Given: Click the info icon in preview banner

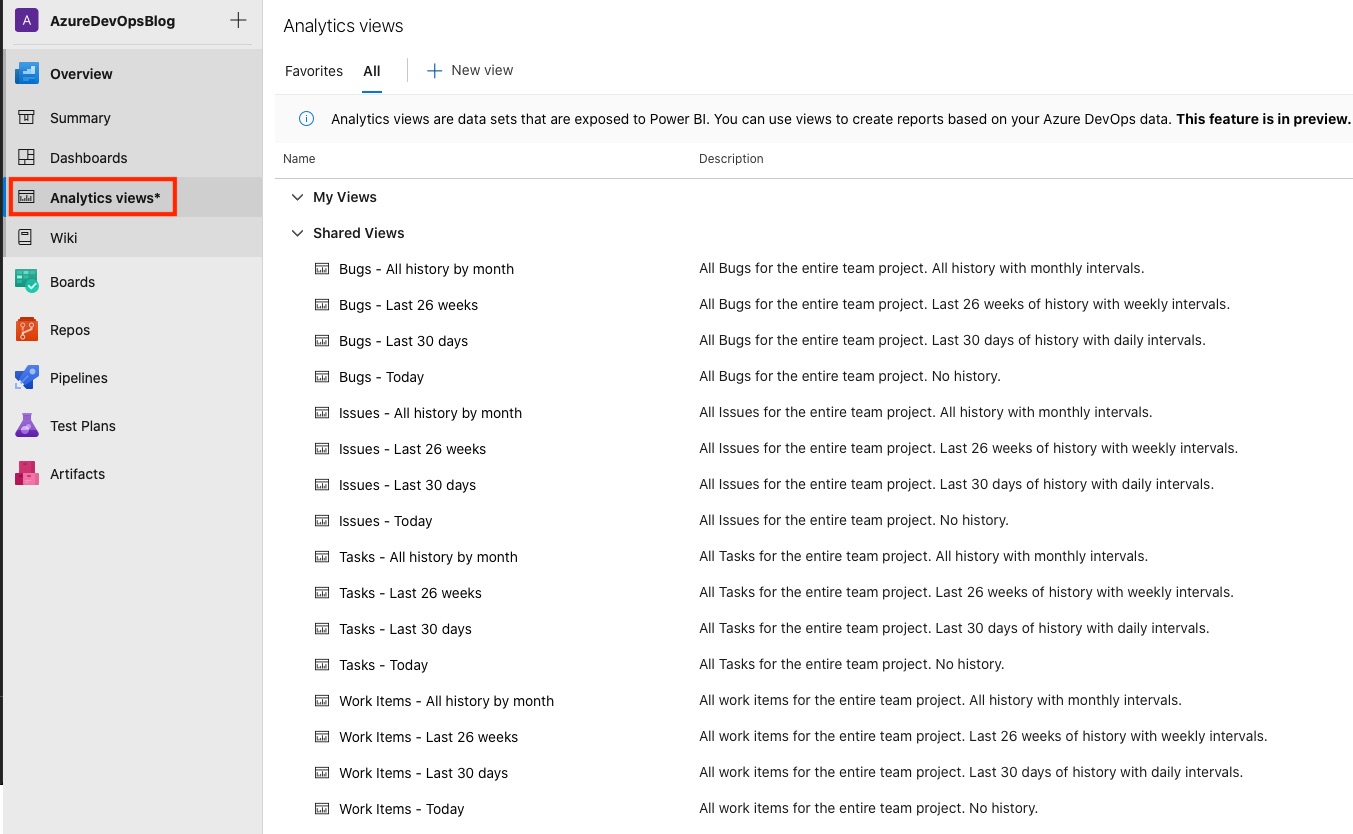Looking at the screenshot, I should (307, 119).
